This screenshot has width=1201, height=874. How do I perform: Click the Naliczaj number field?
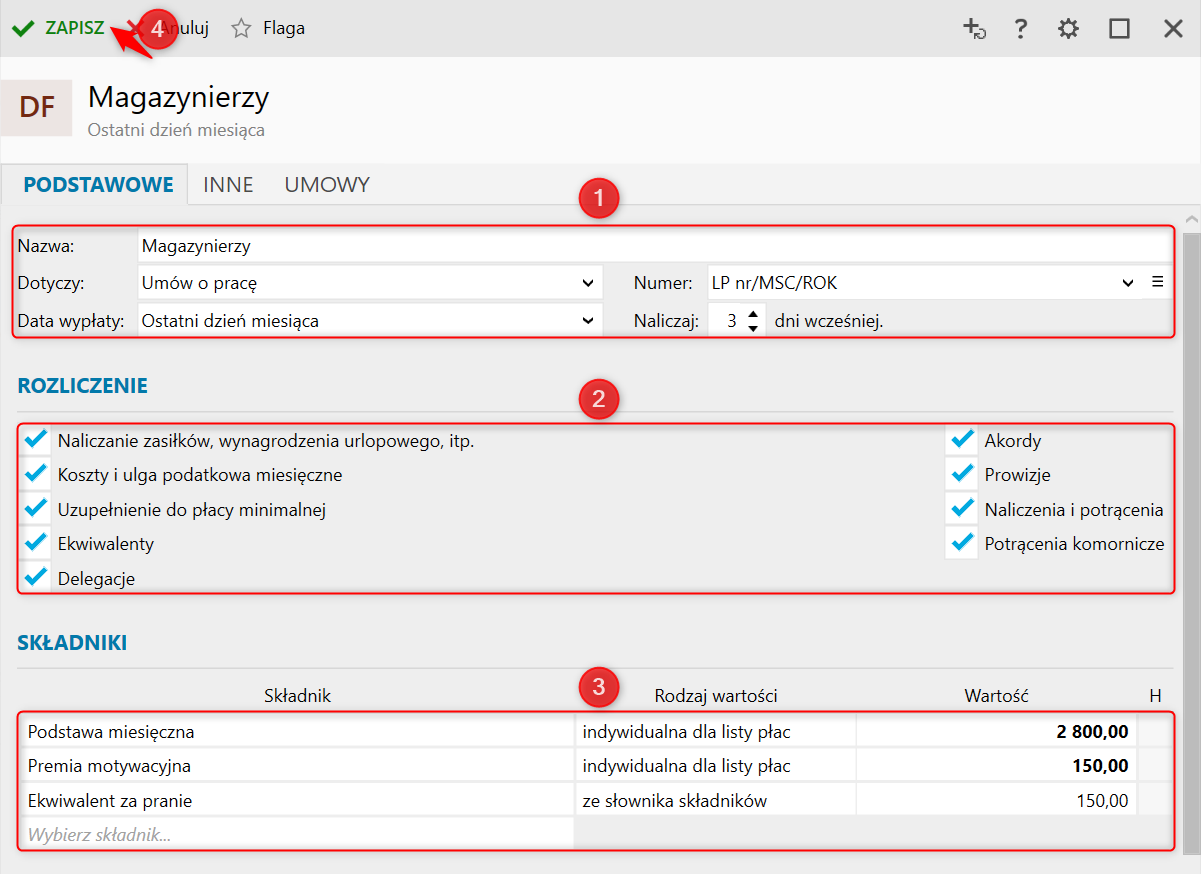tap(725, 321)
